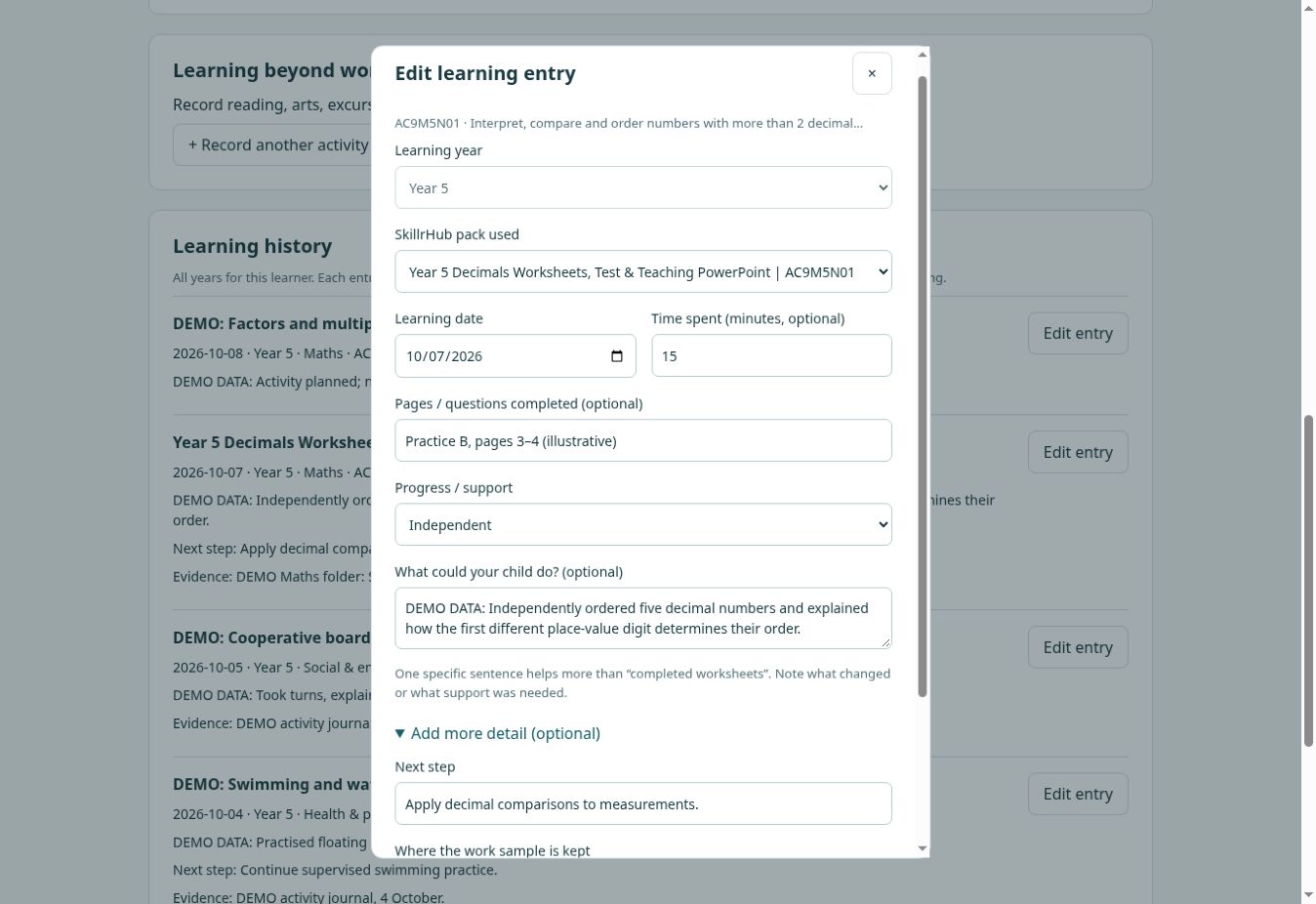Click the Next step input field
The height and width of the screenshot is (904, 1316).
[x=643, y=803]
